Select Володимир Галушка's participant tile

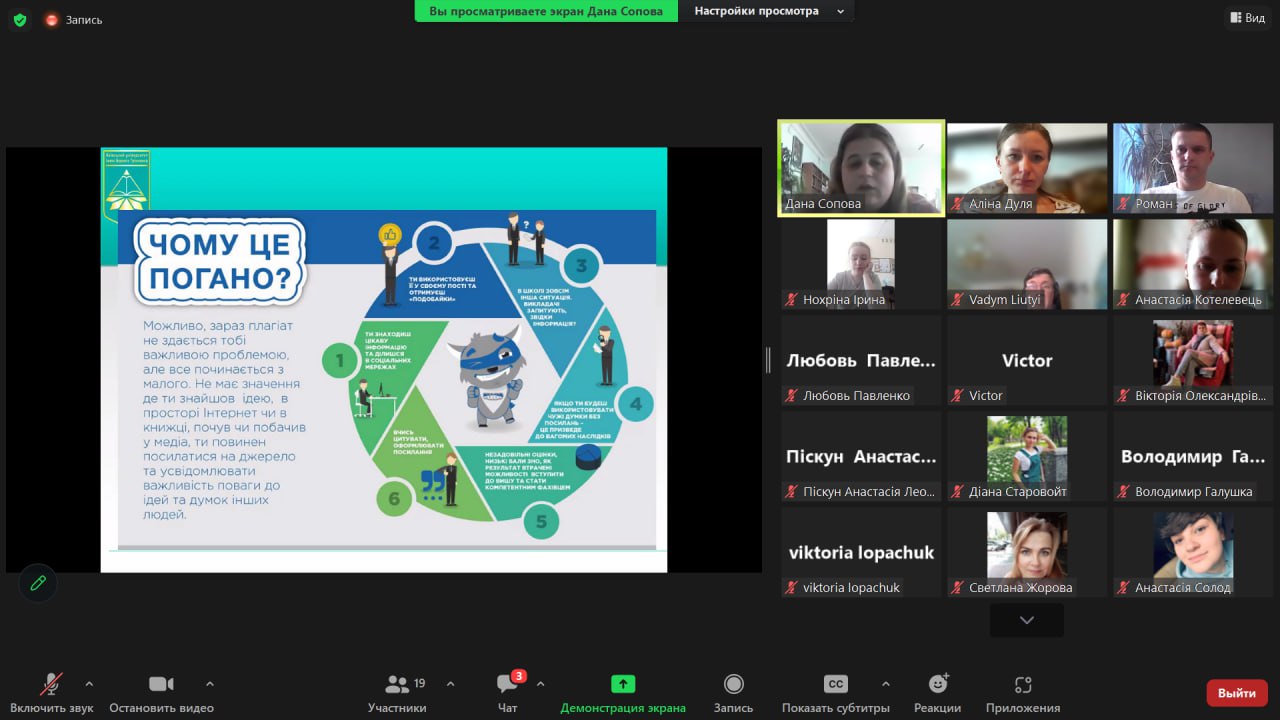[x=1193, y=456]
